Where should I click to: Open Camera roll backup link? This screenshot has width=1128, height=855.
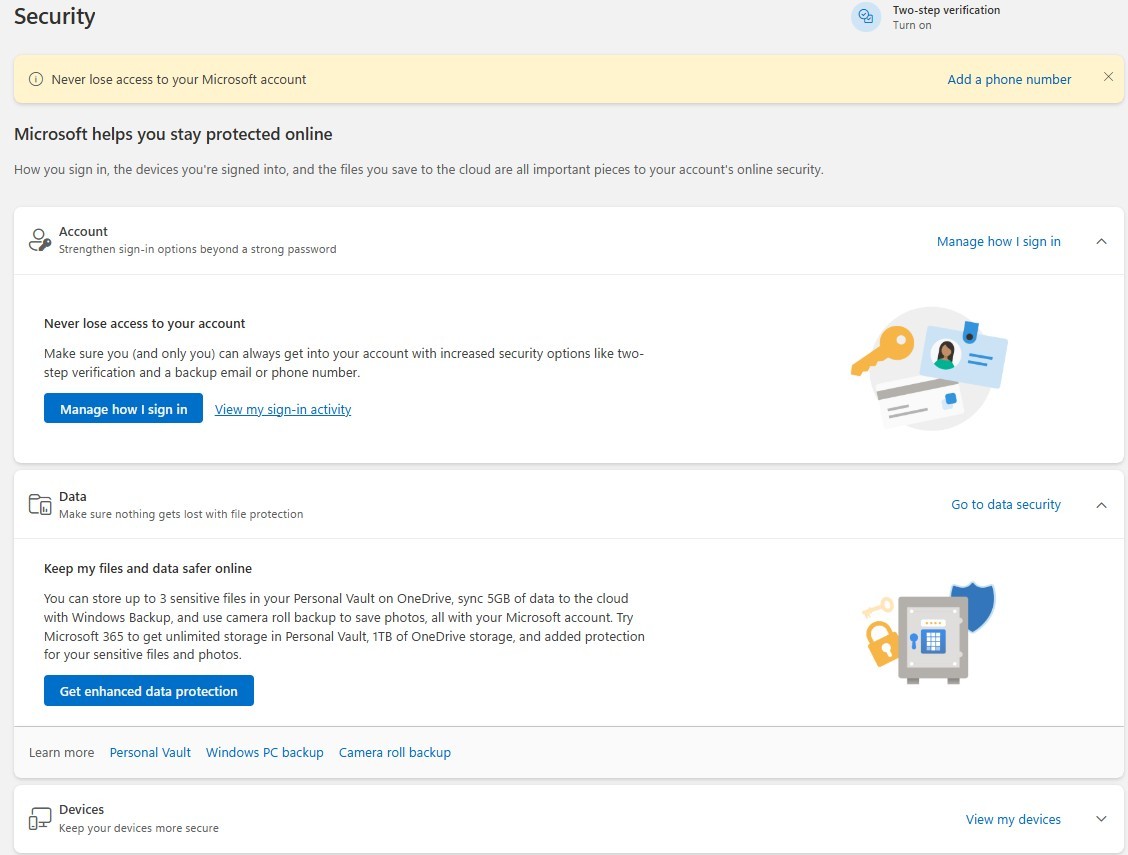[394, 752]
